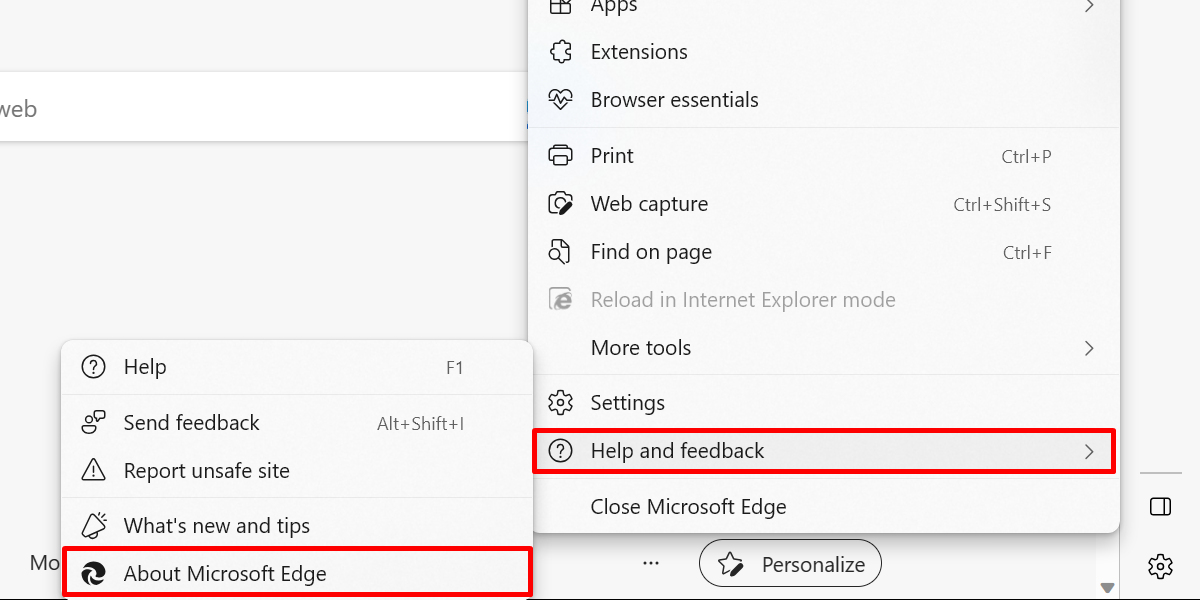The width and height of the screenshot is (1200, 600).
Task: Click the Find on page magnifier icon
Action: [561, 251]
